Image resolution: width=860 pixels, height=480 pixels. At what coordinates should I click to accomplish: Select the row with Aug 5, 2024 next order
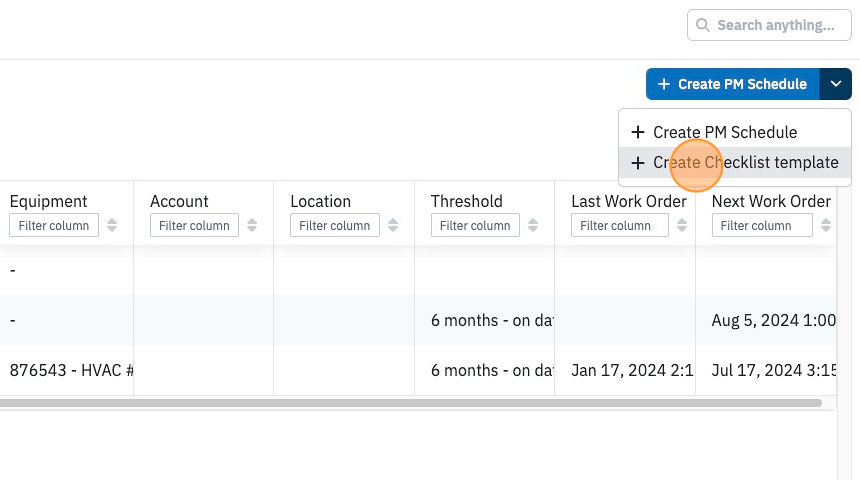(x=418, y=320)
